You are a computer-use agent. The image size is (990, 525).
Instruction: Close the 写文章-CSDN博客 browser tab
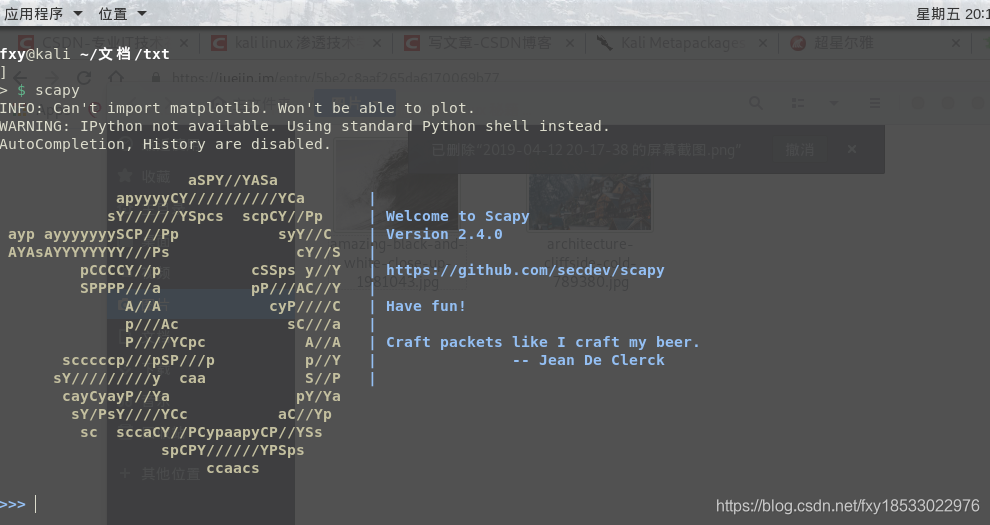(570, 43)
